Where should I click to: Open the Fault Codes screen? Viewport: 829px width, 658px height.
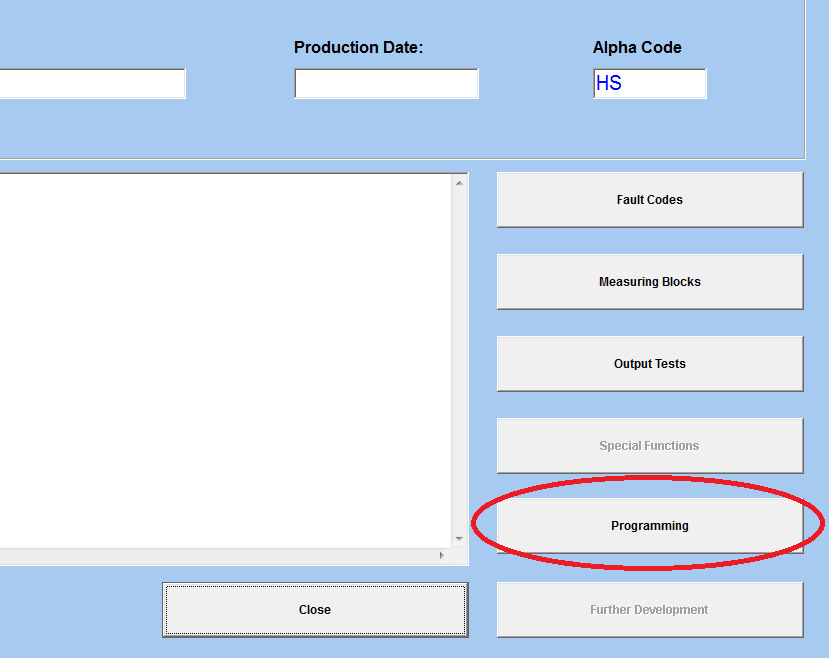(650, 200)
